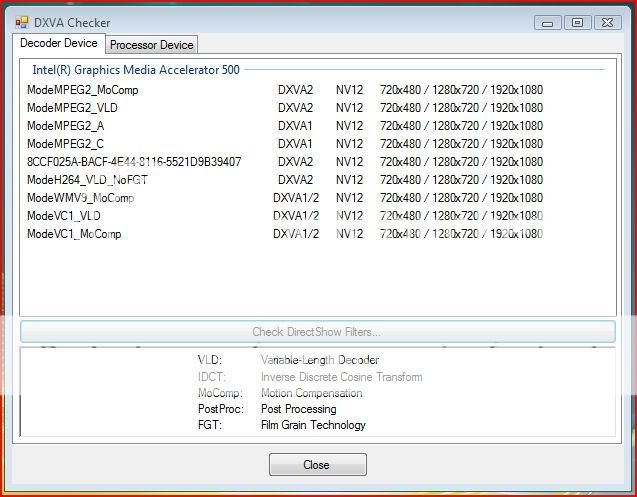This screenshot has height=497, width=637.
Task: Highlight the ModeMPEG2_A list item
Action: (65, 126)
